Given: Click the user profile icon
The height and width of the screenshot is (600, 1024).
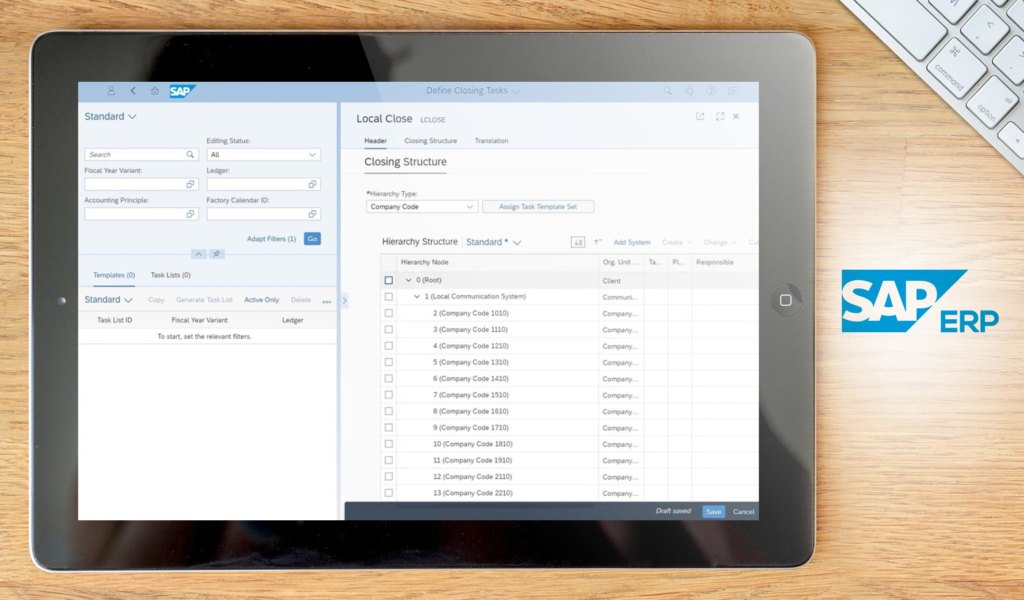Looking at the screenshot, I should click(x=110, y=90).
